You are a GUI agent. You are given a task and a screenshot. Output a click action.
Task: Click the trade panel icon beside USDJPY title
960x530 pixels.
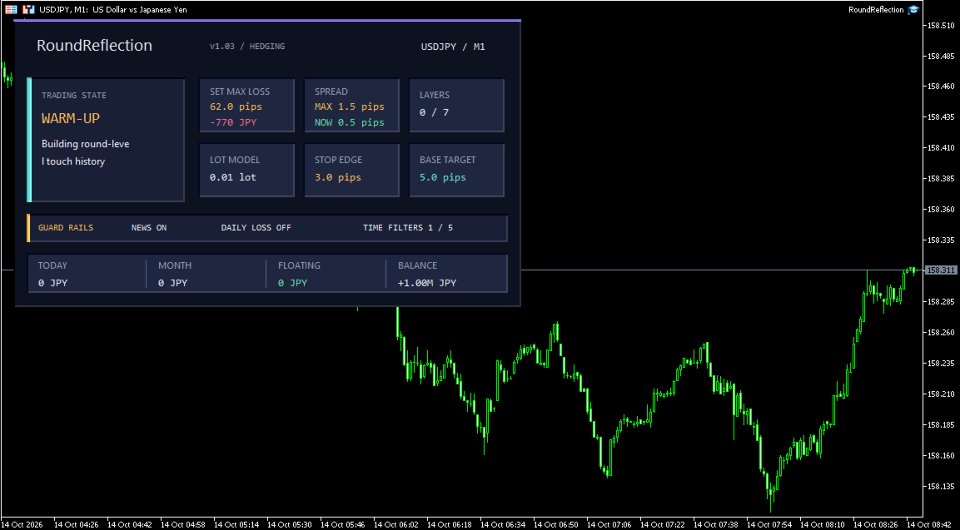pos(12,9)
